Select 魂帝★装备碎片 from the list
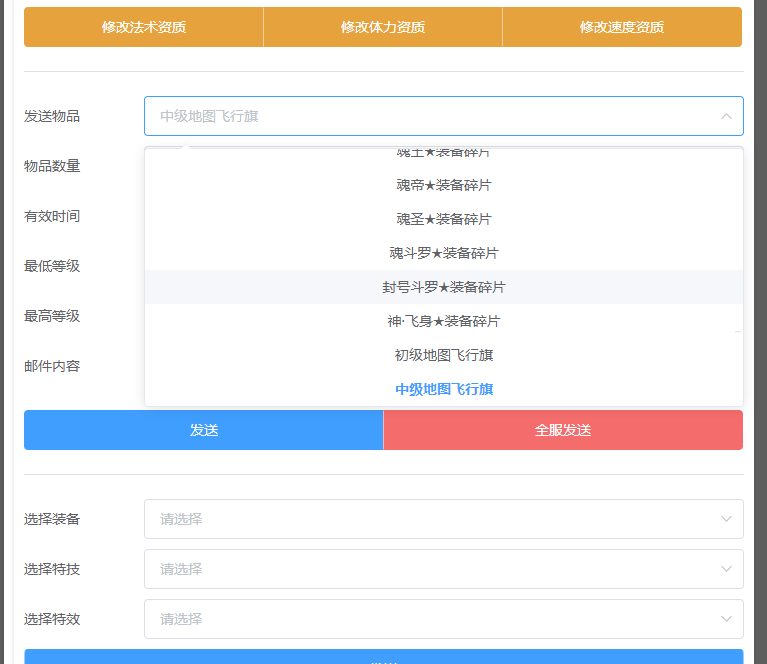This screenshot has width=767, height=664. (443, 185)
